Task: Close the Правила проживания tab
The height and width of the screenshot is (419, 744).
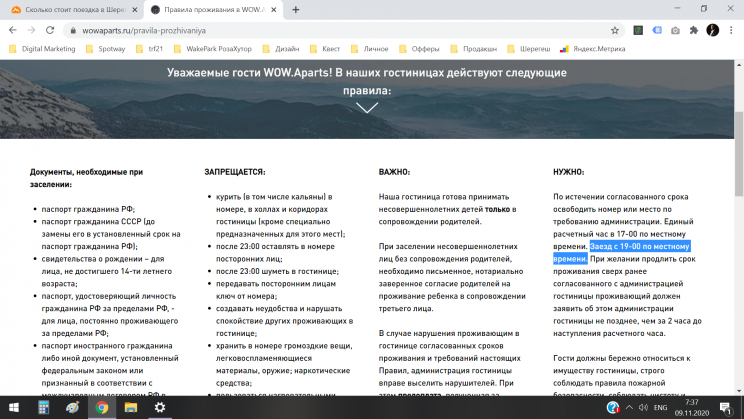Action: (x=274, y=9)
